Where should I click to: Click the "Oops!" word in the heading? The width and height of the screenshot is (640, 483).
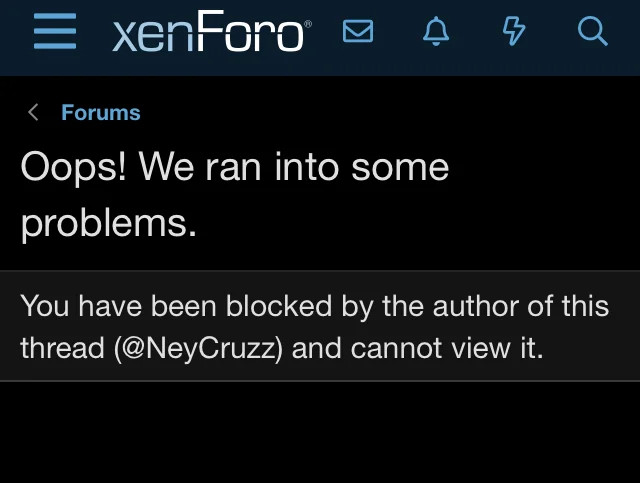pos(73,167)
